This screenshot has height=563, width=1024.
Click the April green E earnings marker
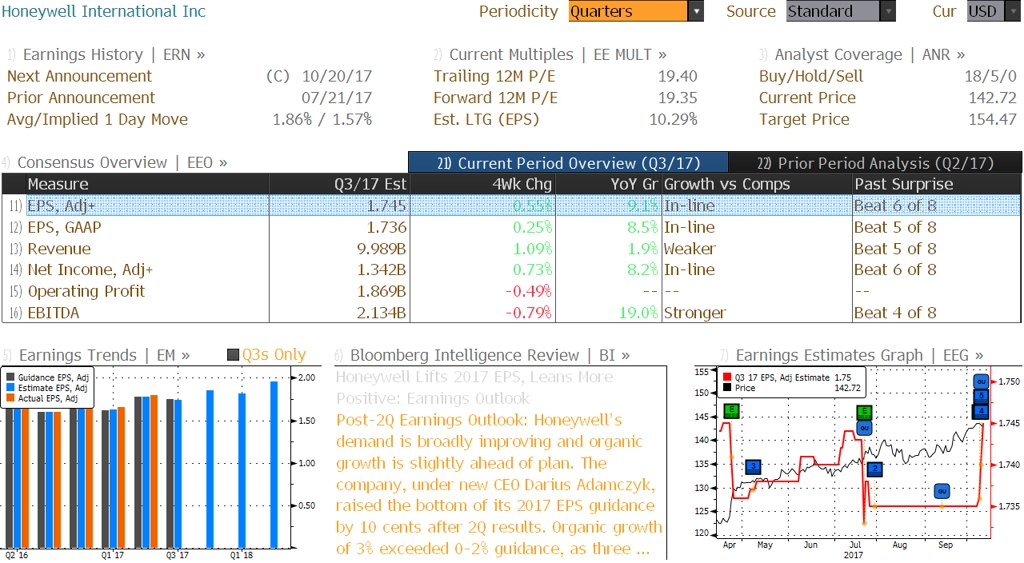coord(731,411)
